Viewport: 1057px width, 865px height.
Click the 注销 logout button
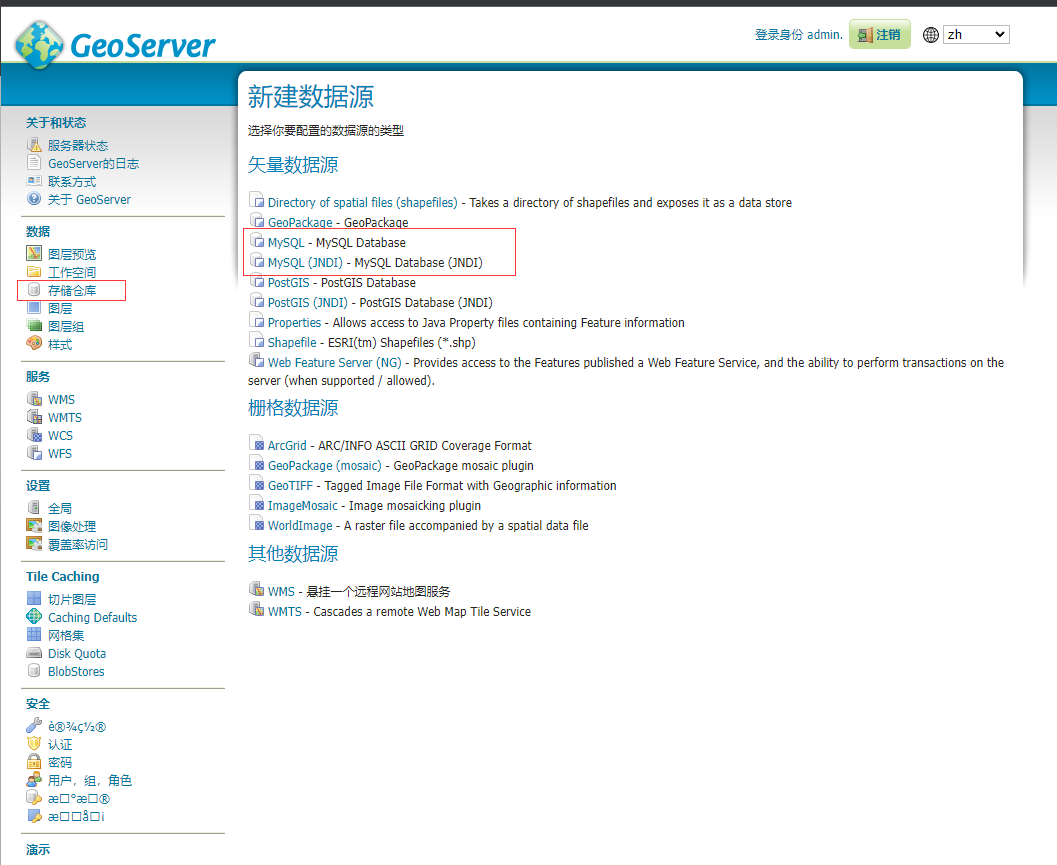pyautogui.click(x=879, y=33)
